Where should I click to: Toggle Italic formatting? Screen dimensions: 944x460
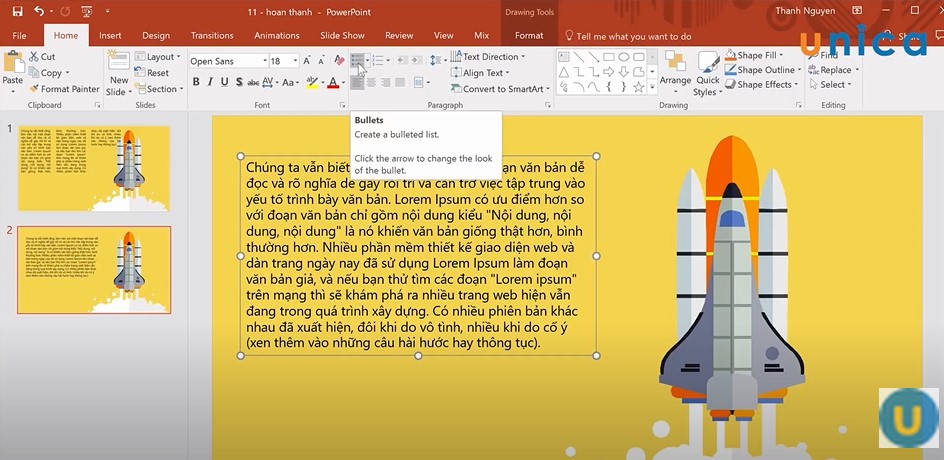(x=210, y=82)
